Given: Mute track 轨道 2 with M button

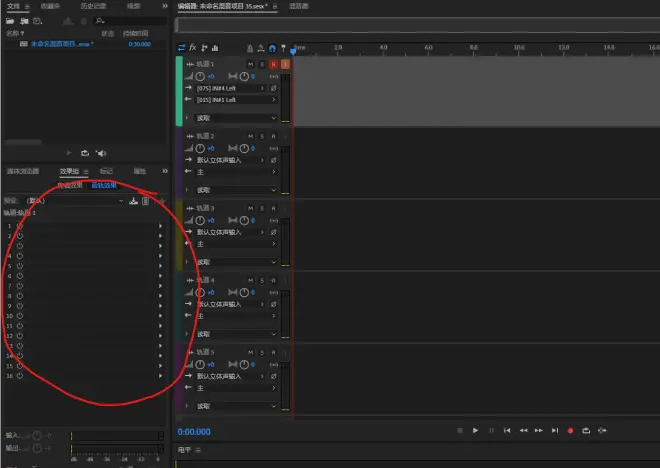Looking at the screenshot, I should pyautogui.click(x=250, y=136).
